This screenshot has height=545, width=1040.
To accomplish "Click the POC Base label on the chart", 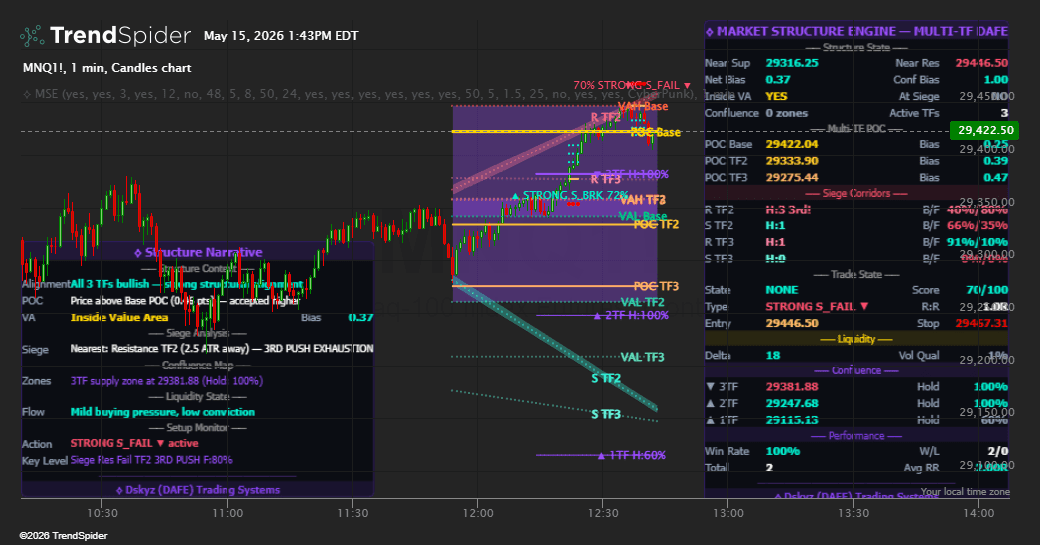I will click(655, 132).
